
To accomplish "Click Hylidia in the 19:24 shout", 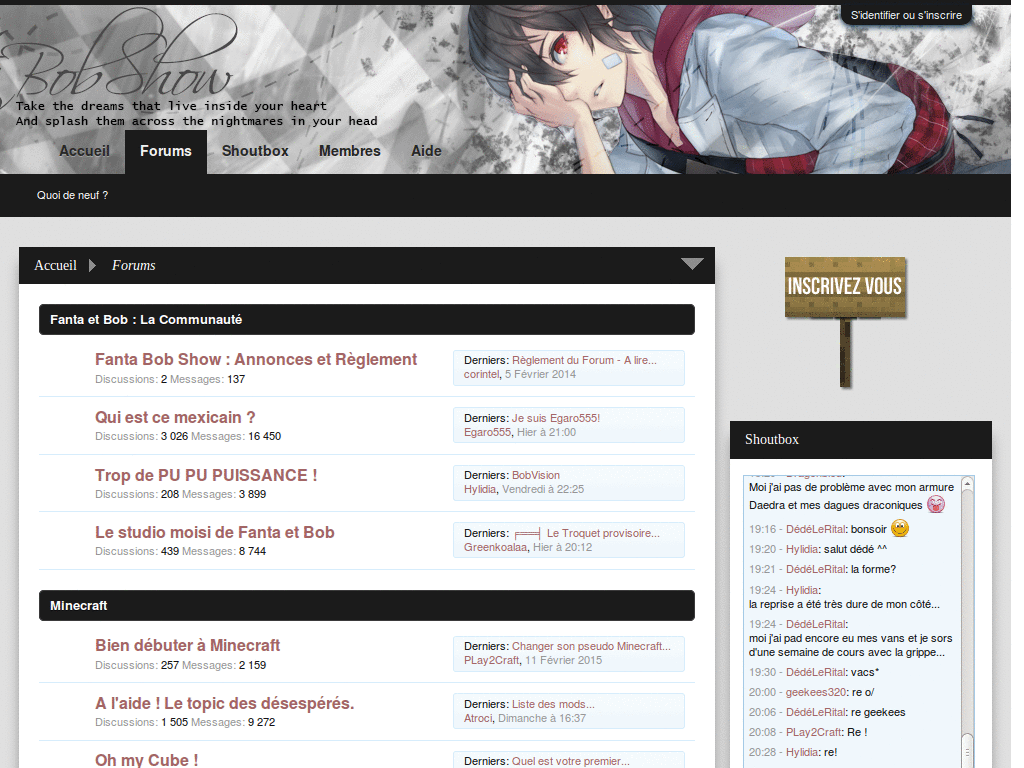I will pos(802,590).
